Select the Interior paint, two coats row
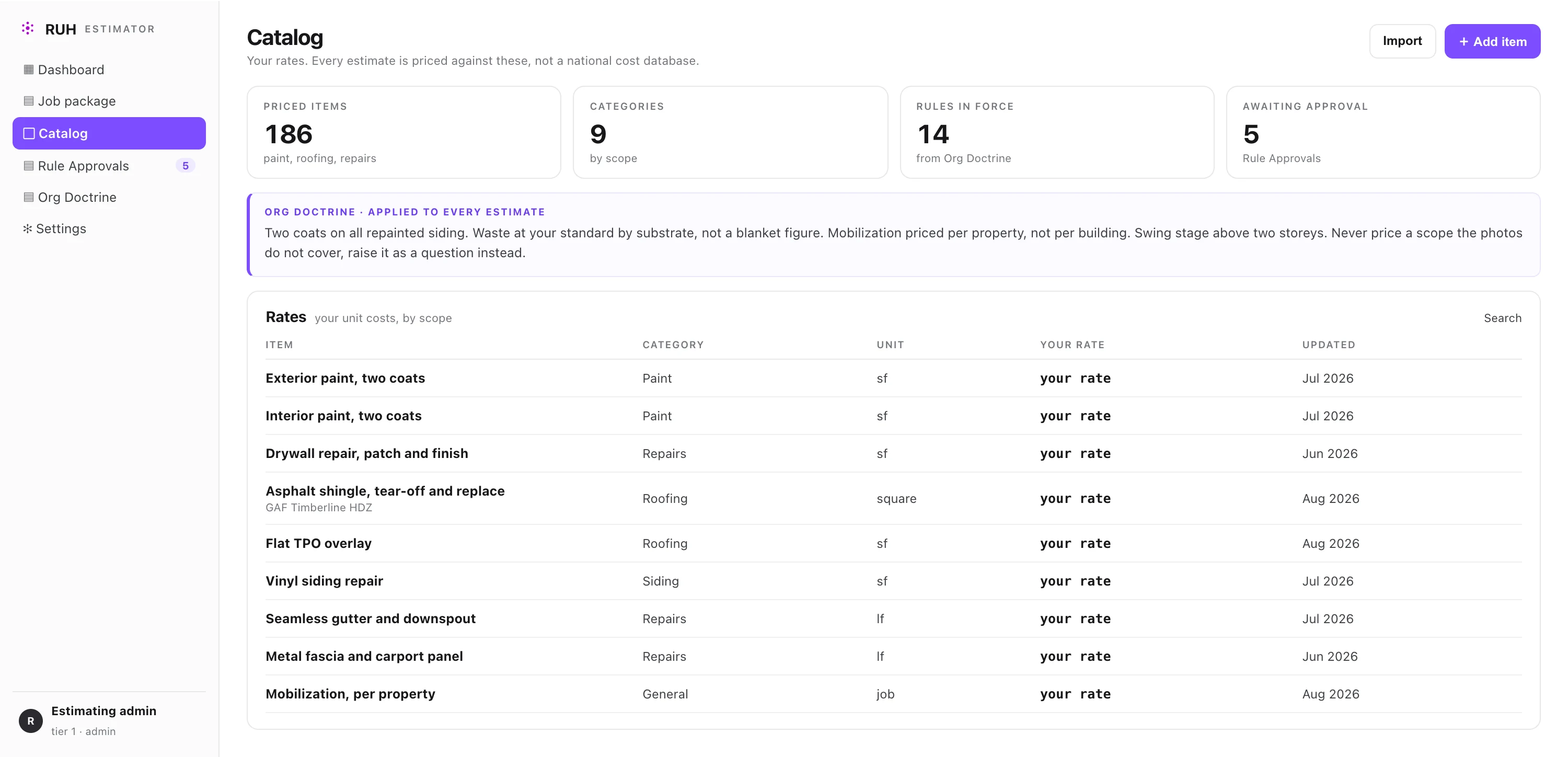Screen dimensions: 1568x757 894,416
